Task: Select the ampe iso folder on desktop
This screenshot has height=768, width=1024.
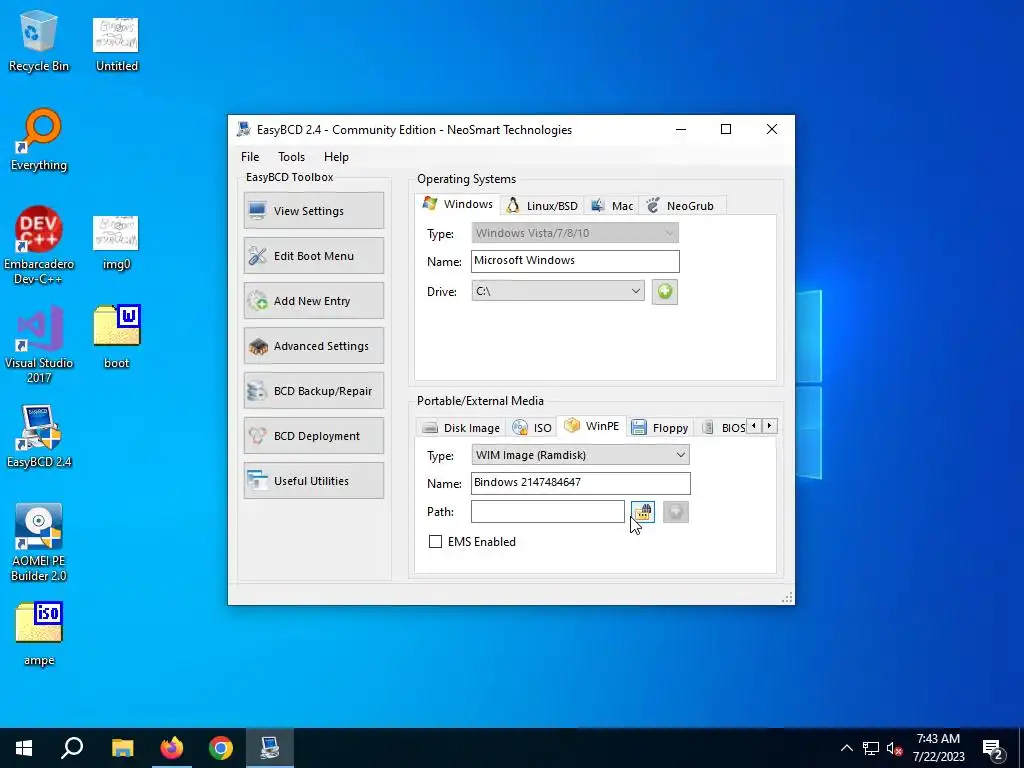Action: 39,633
